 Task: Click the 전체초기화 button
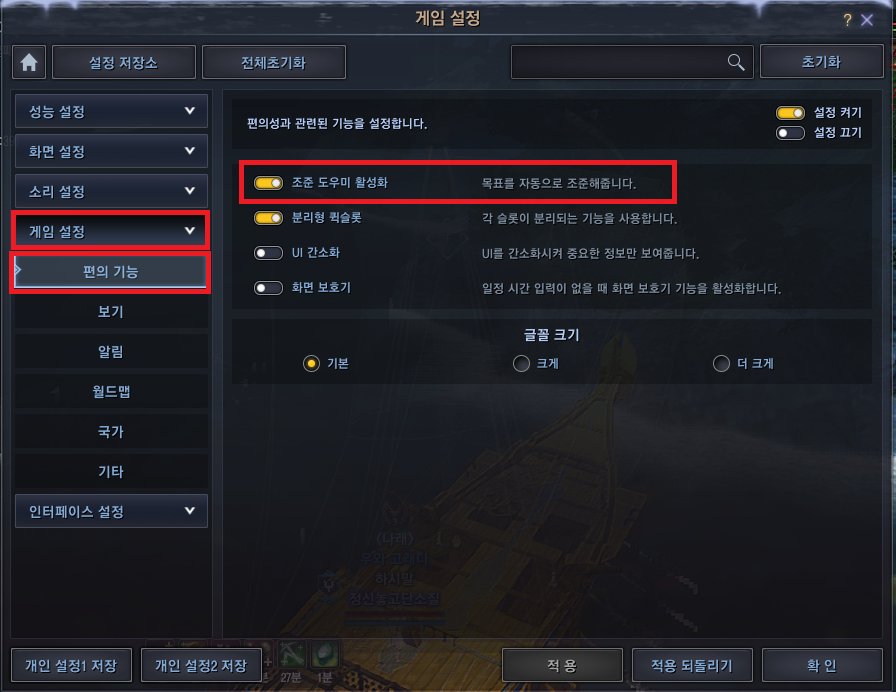274,62
